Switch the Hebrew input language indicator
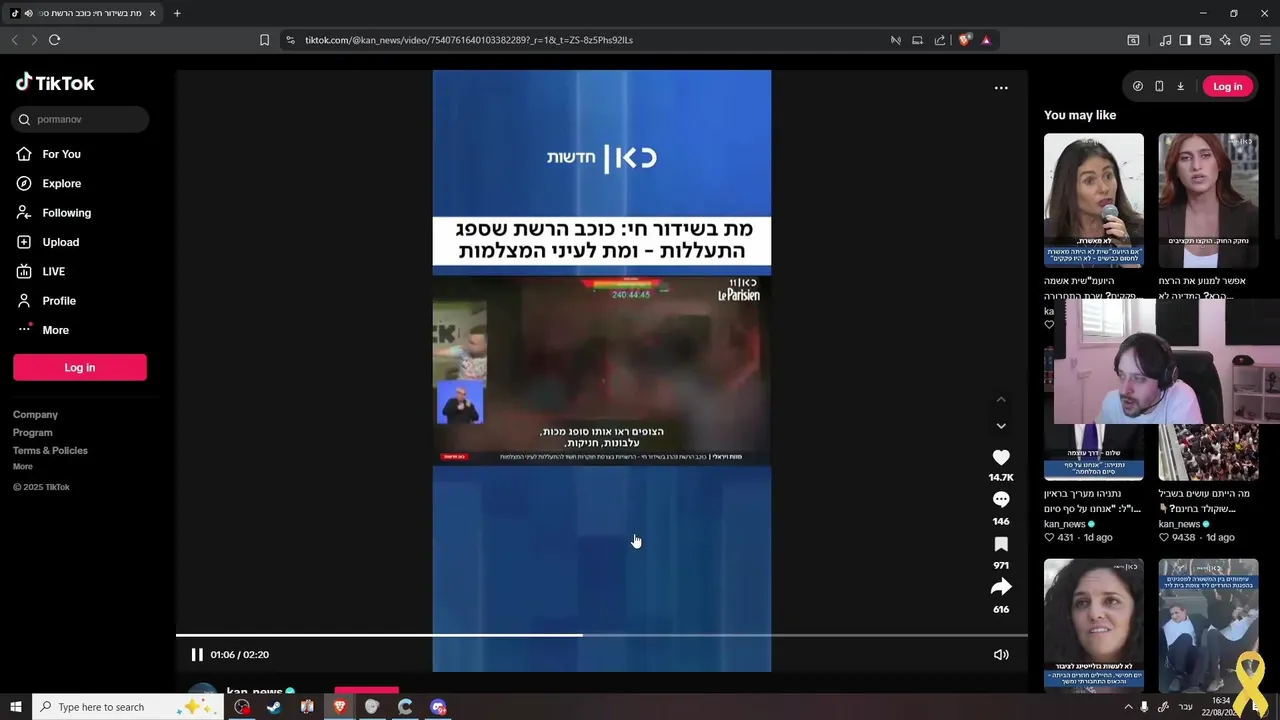Image resolution: width=1280 pixels, height=720 pixels. pos(1186,707)
